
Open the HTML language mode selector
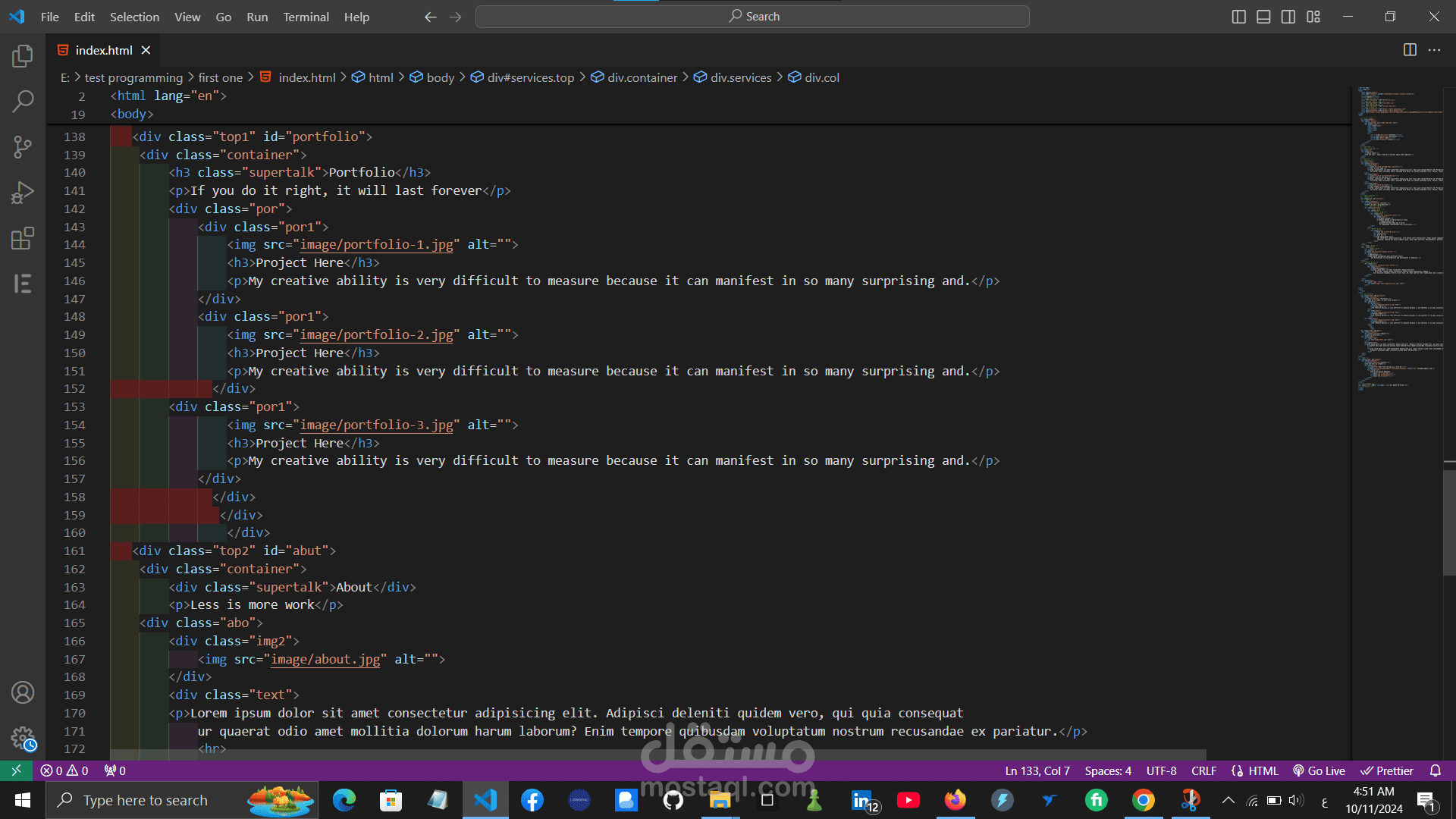[x=1263, y=770]
